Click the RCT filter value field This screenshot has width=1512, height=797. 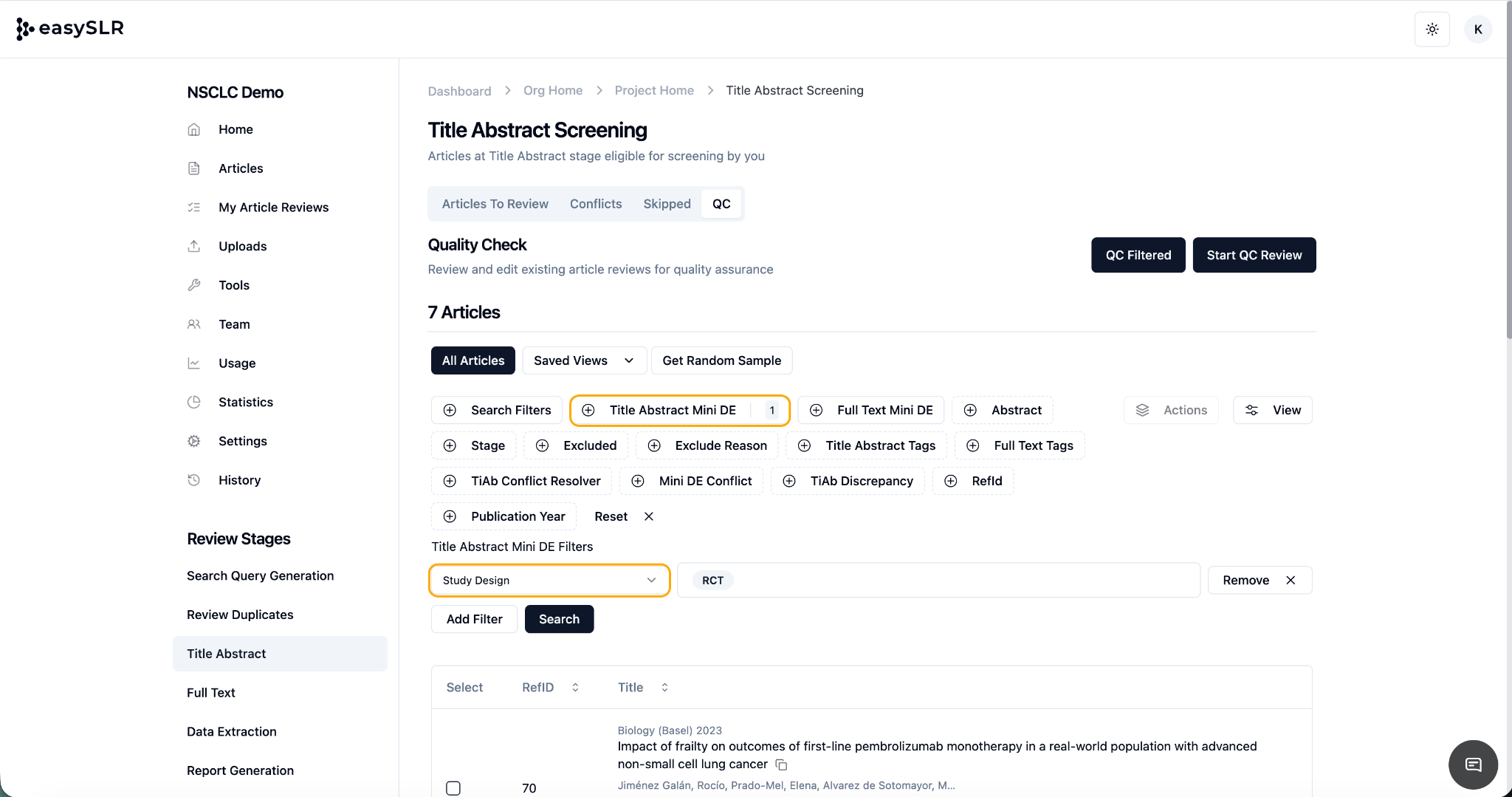(x=938, y=581)
